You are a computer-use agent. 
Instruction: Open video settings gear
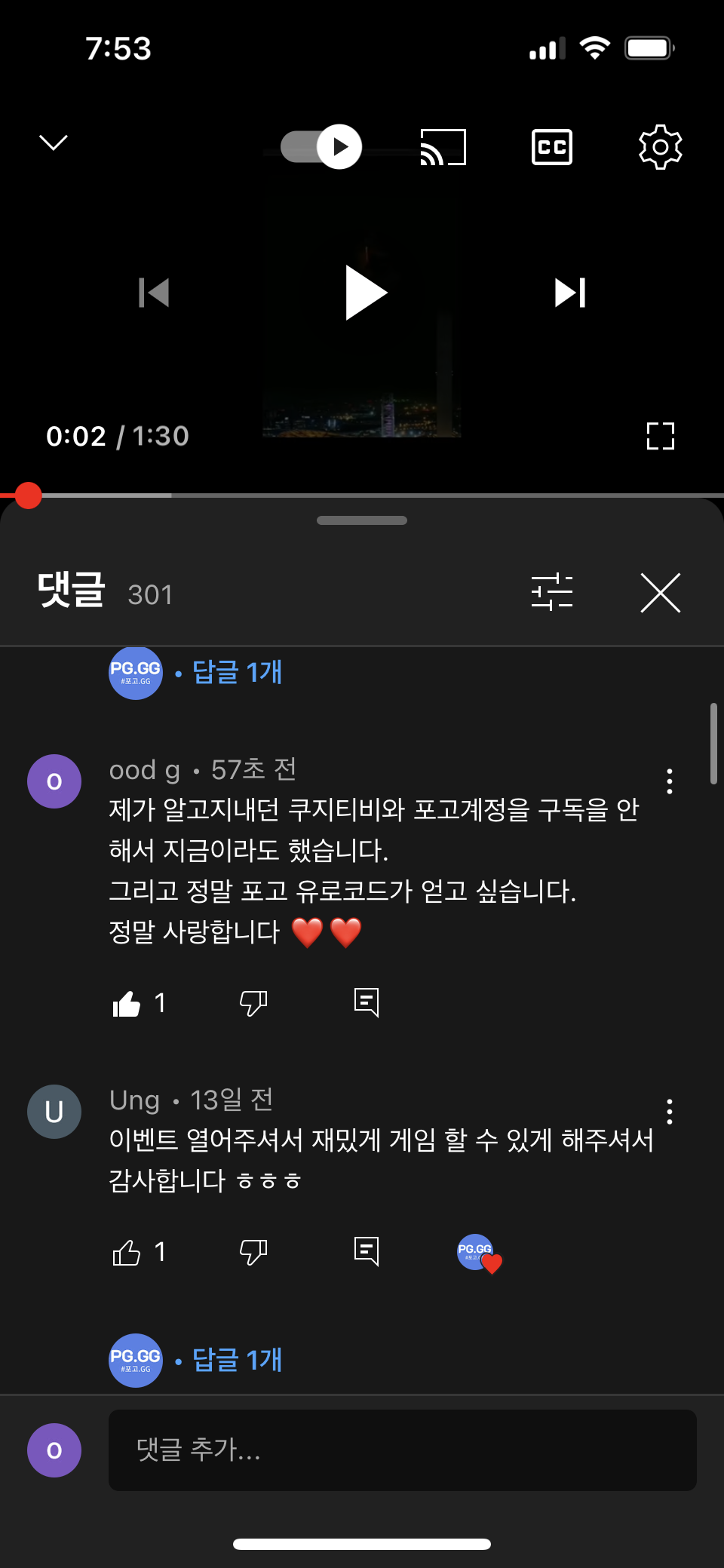tap(660, 147)
